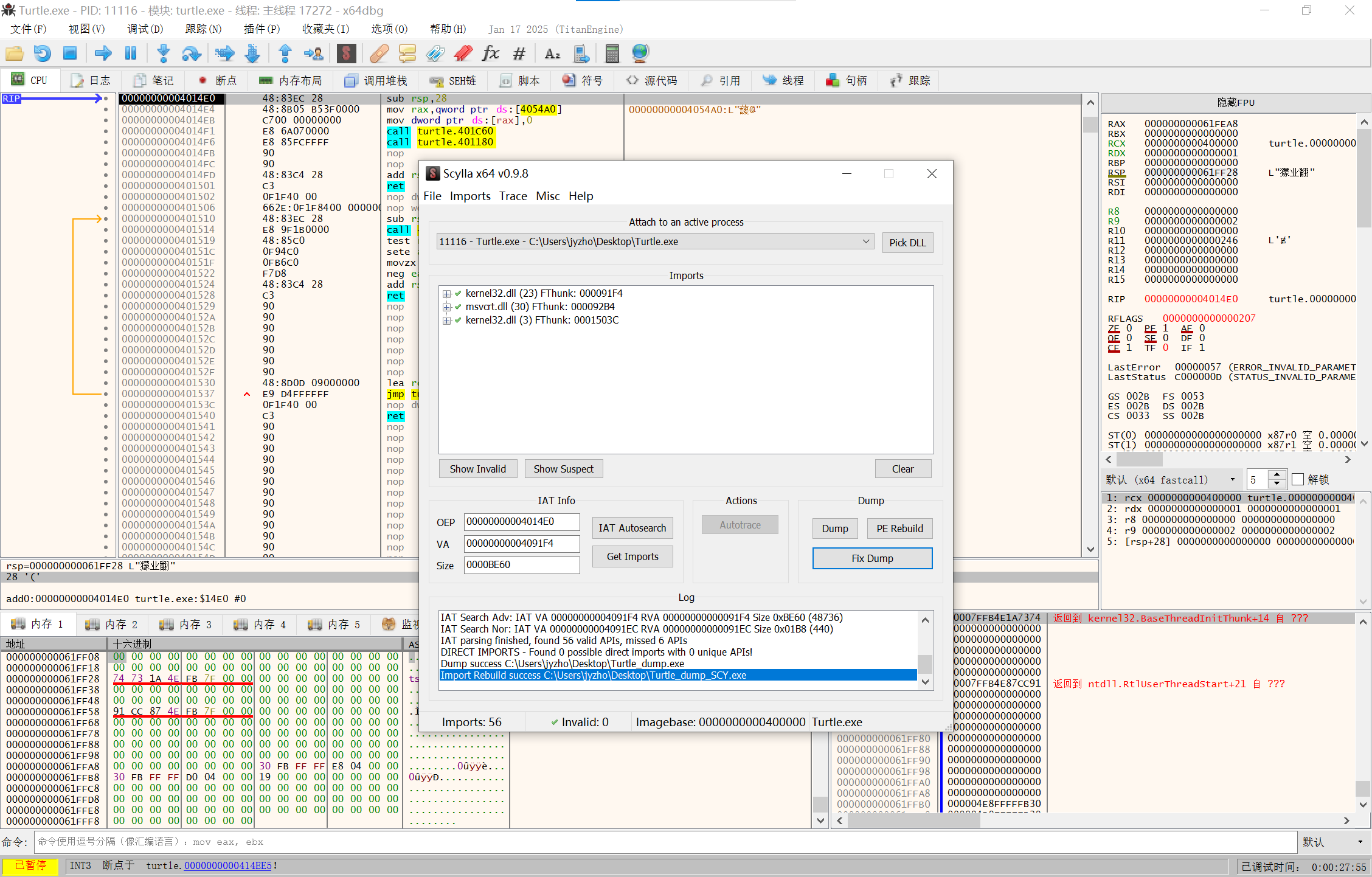Open string references with the Az icon
1372x877 pixels.
coord(552,54)
